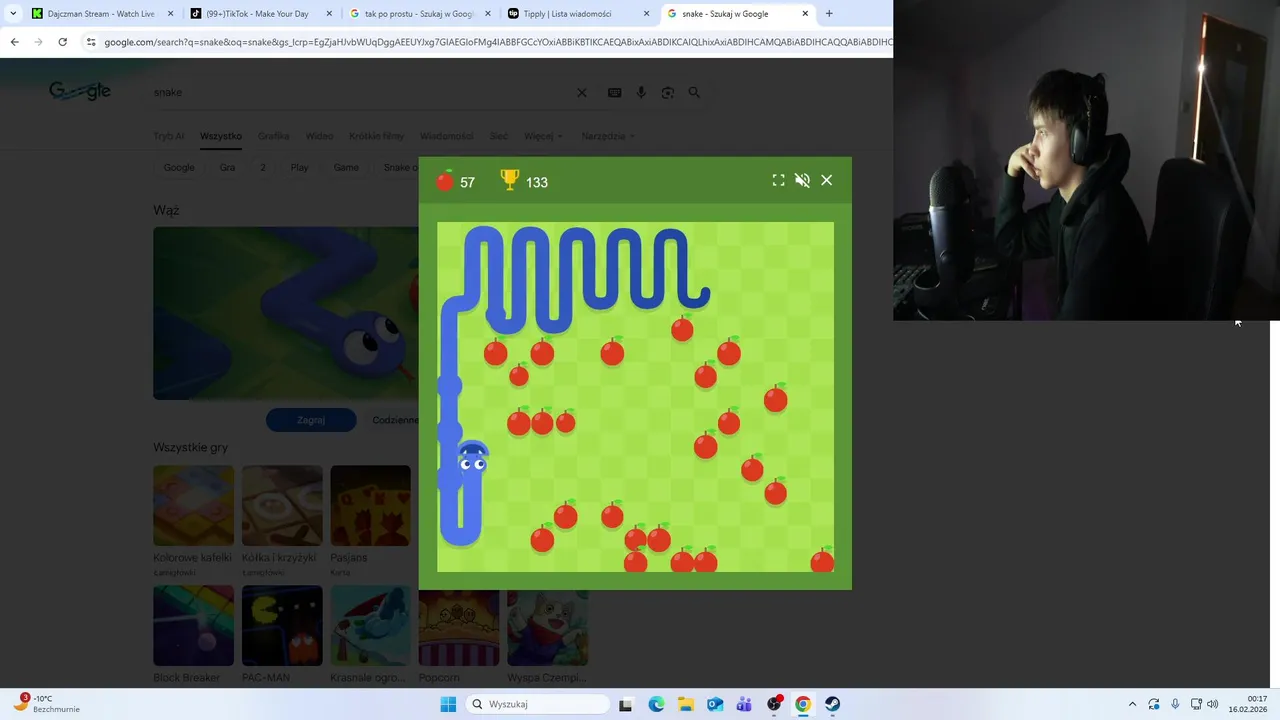Open the on-screen keyboard input tool
Screen dimensions: 1280x720
[x=614, y=92]
